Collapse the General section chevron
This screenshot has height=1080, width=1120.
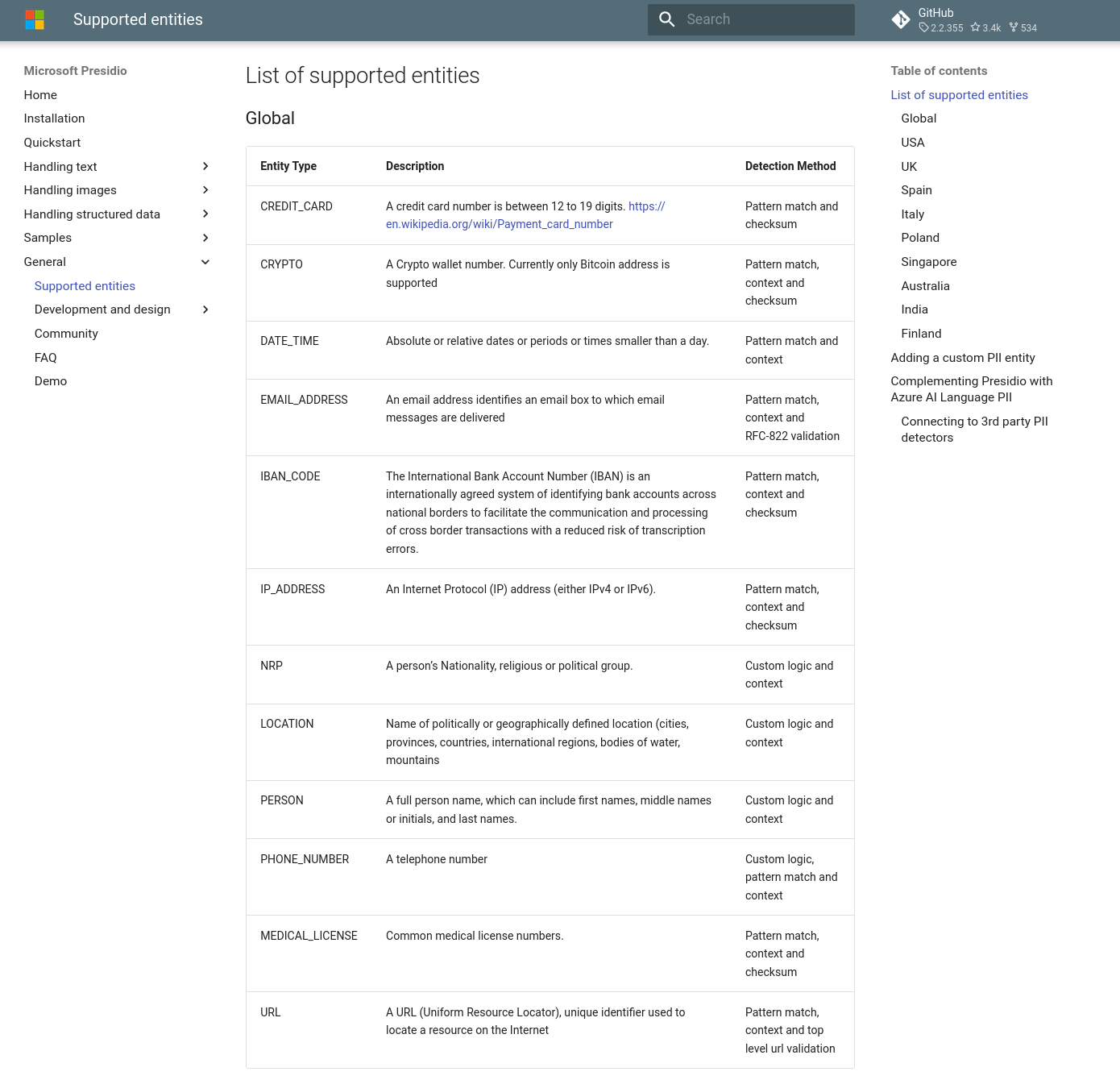pyautogui.click(x=205, y=262)
